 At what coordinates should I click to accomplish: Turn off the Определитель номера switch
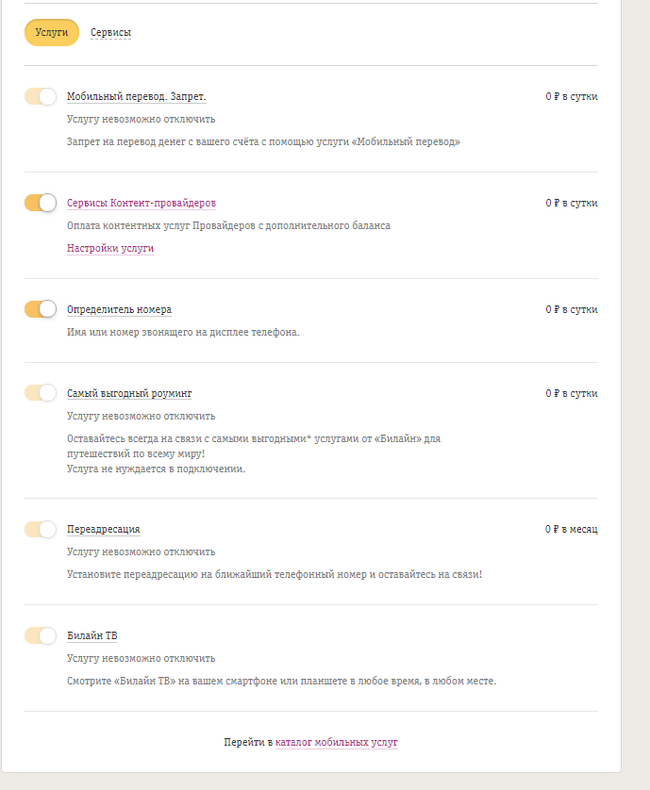pos(41,309)
